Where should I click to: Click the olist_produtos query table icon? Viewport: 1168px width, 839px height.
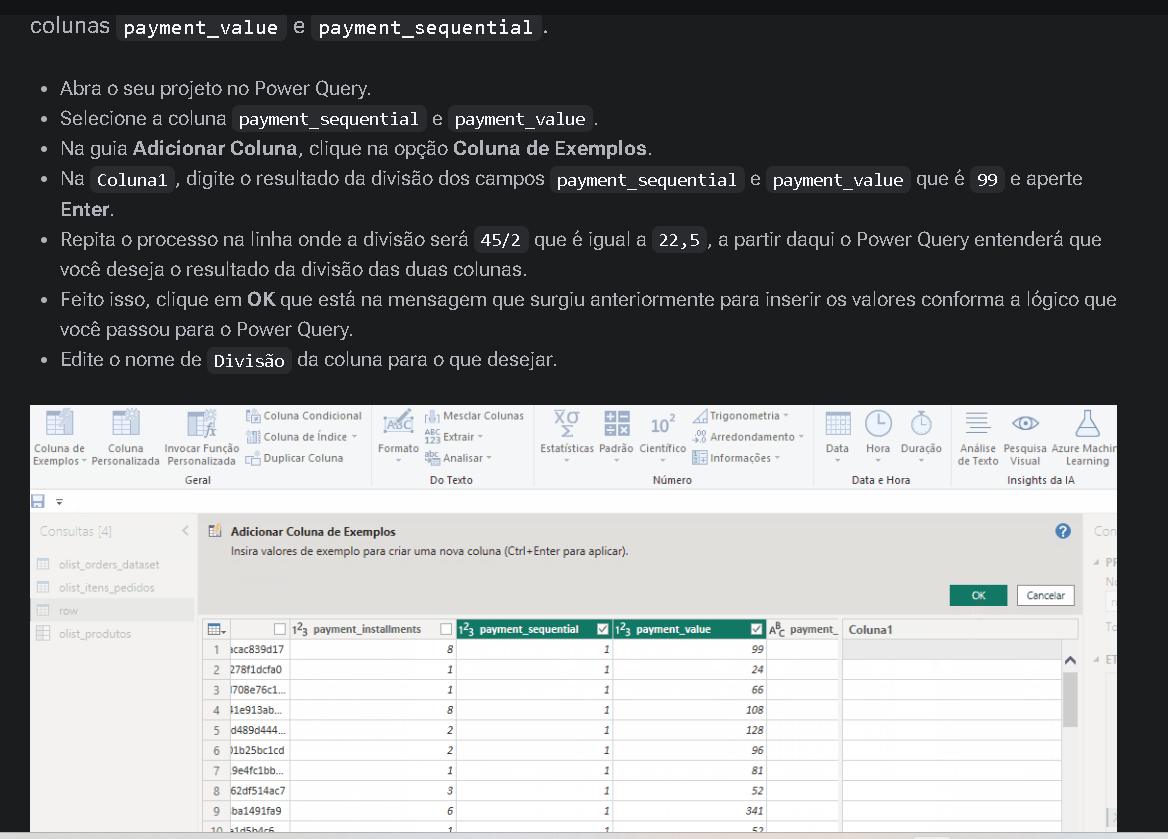tap(43, 633)
